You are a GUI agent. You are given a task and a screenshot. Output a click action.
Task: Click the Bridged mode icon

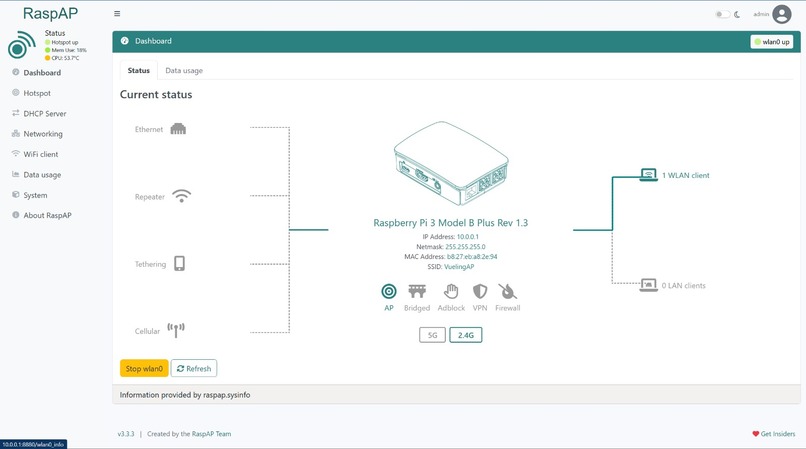coord(417,292)
